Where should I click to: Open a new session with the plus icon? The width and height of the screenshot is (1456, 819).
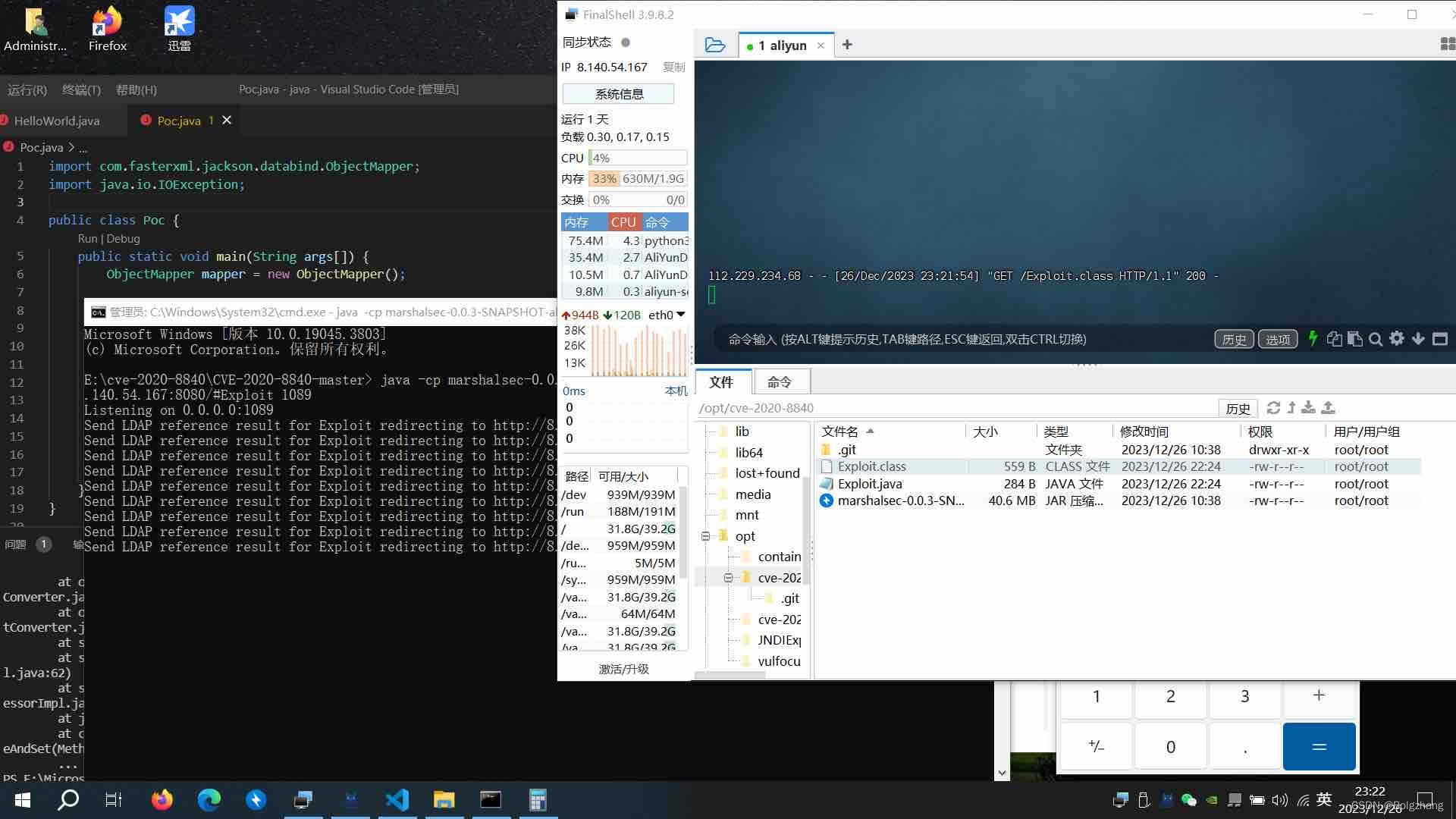tap(847, 45)
